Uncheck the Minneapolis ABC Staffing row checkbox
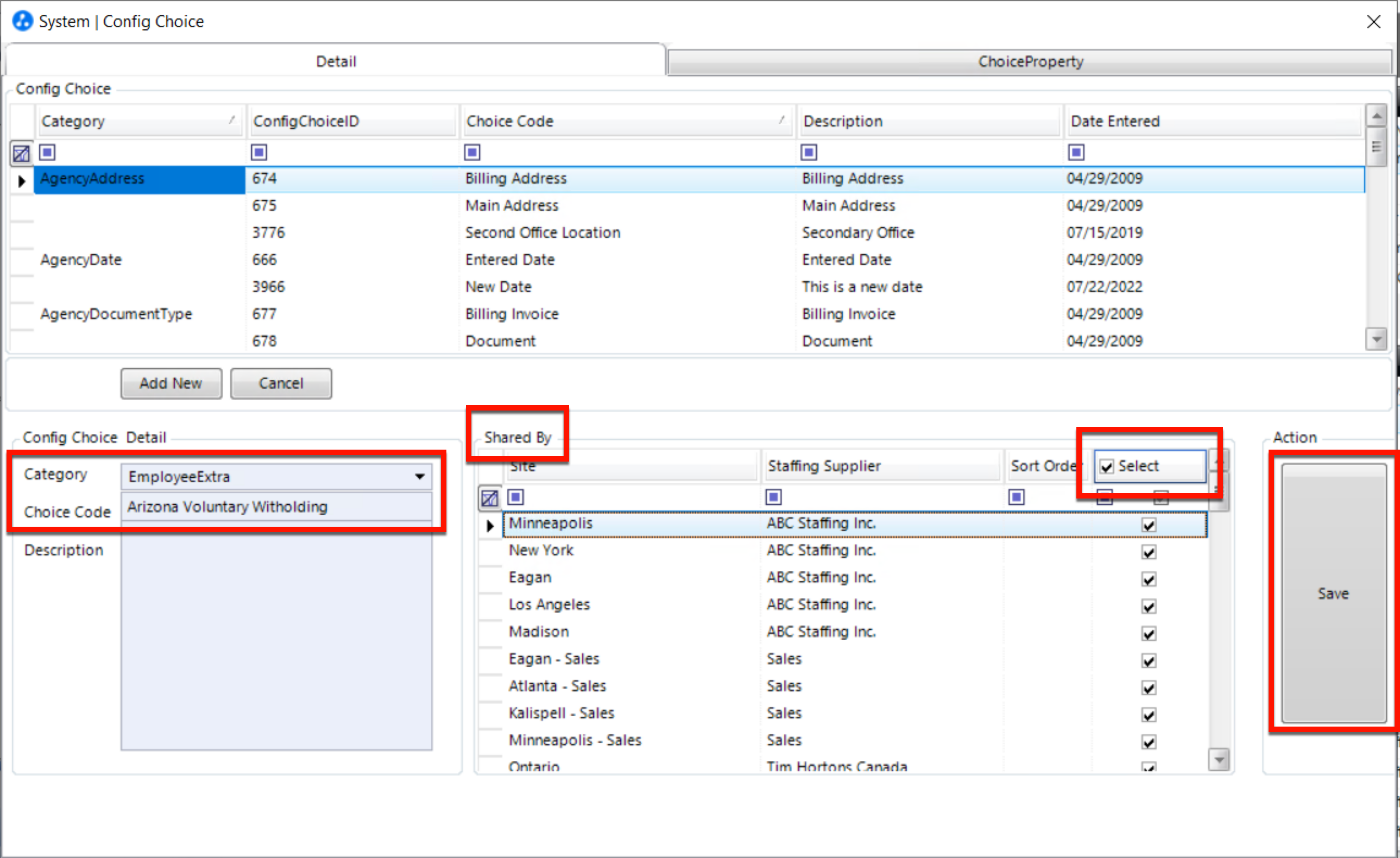Screen dimensions: 1400x858 (1149, 525)
